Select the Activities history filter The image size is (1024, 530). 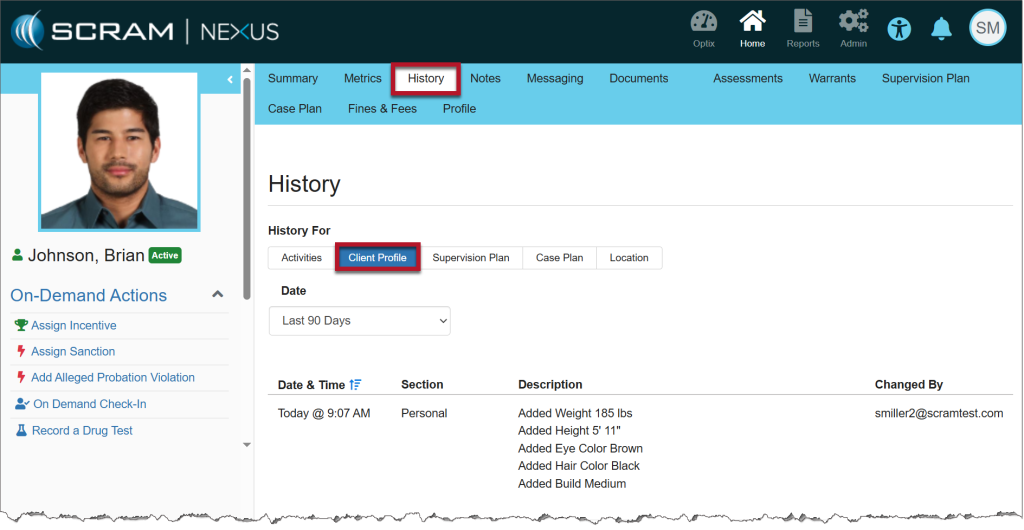tap(301, 258)
